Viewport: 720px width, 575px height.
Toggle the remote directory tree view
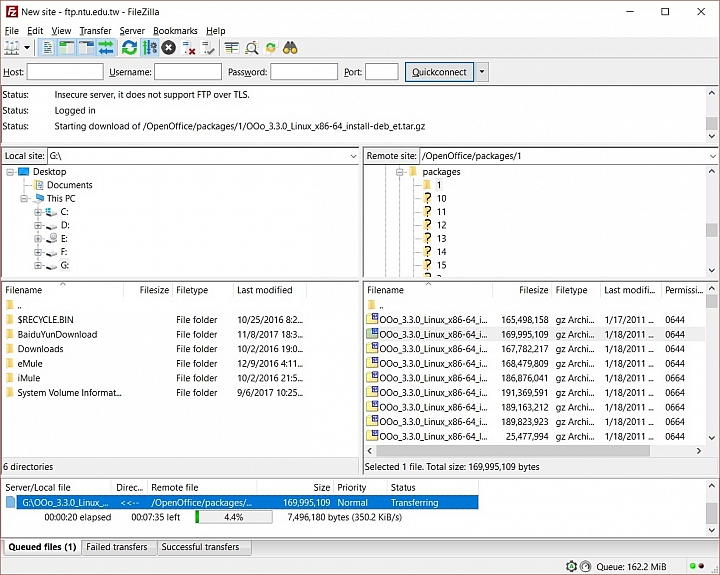[x=86, y=48]
